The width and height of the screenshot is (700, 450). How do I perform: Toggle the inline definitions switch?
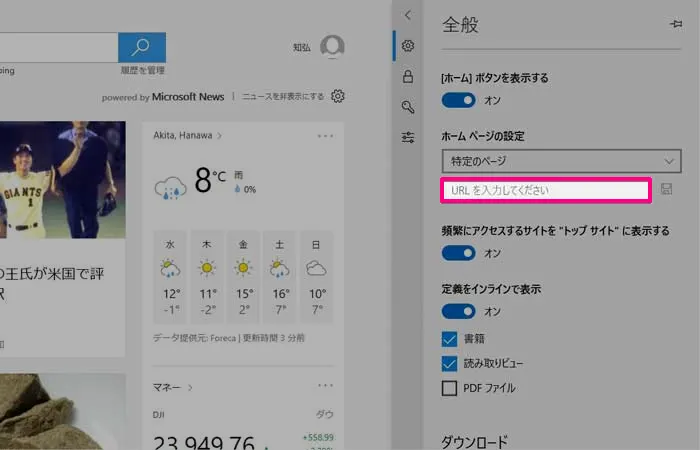(458, 311)
